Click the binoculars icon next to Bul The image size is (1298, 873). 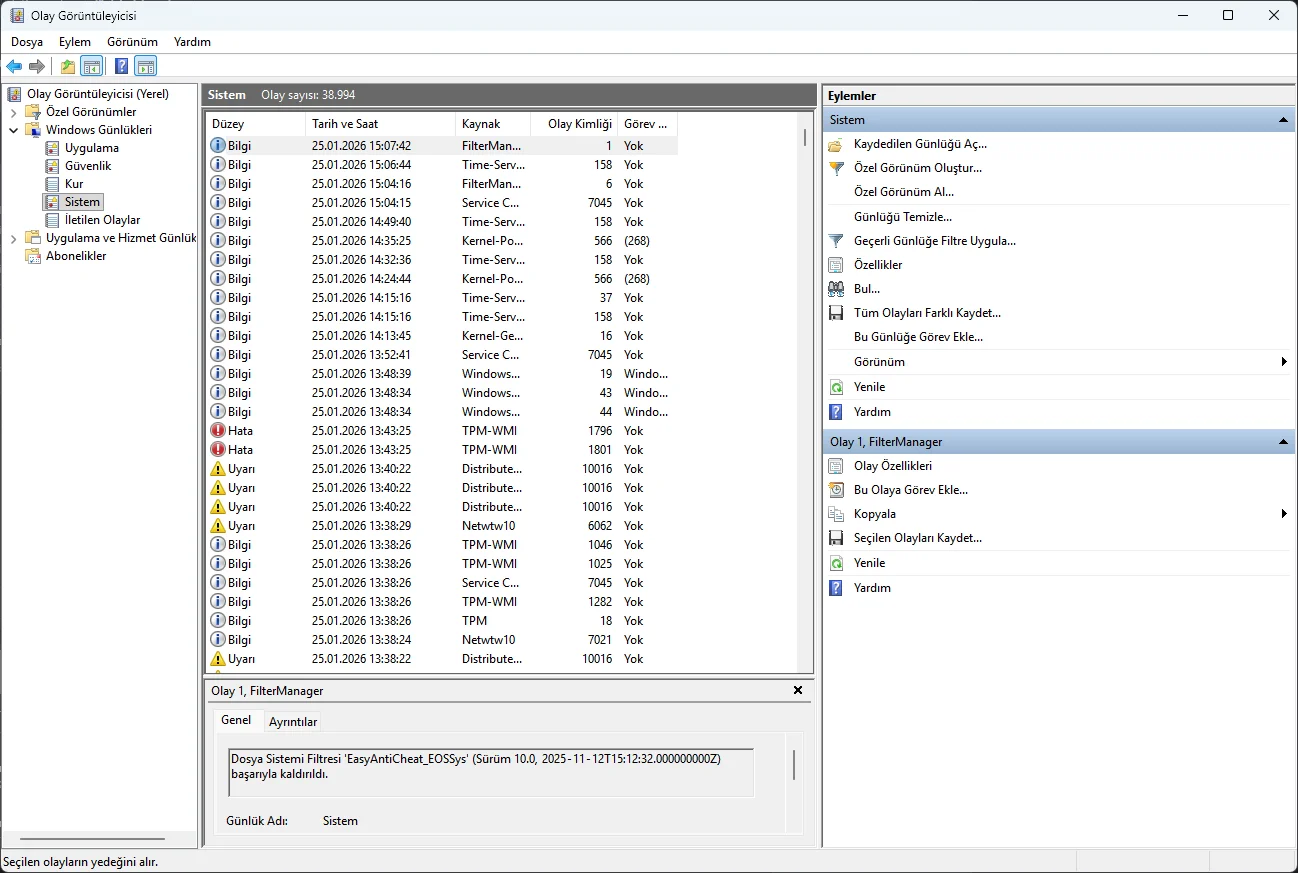tap(836, 289)
